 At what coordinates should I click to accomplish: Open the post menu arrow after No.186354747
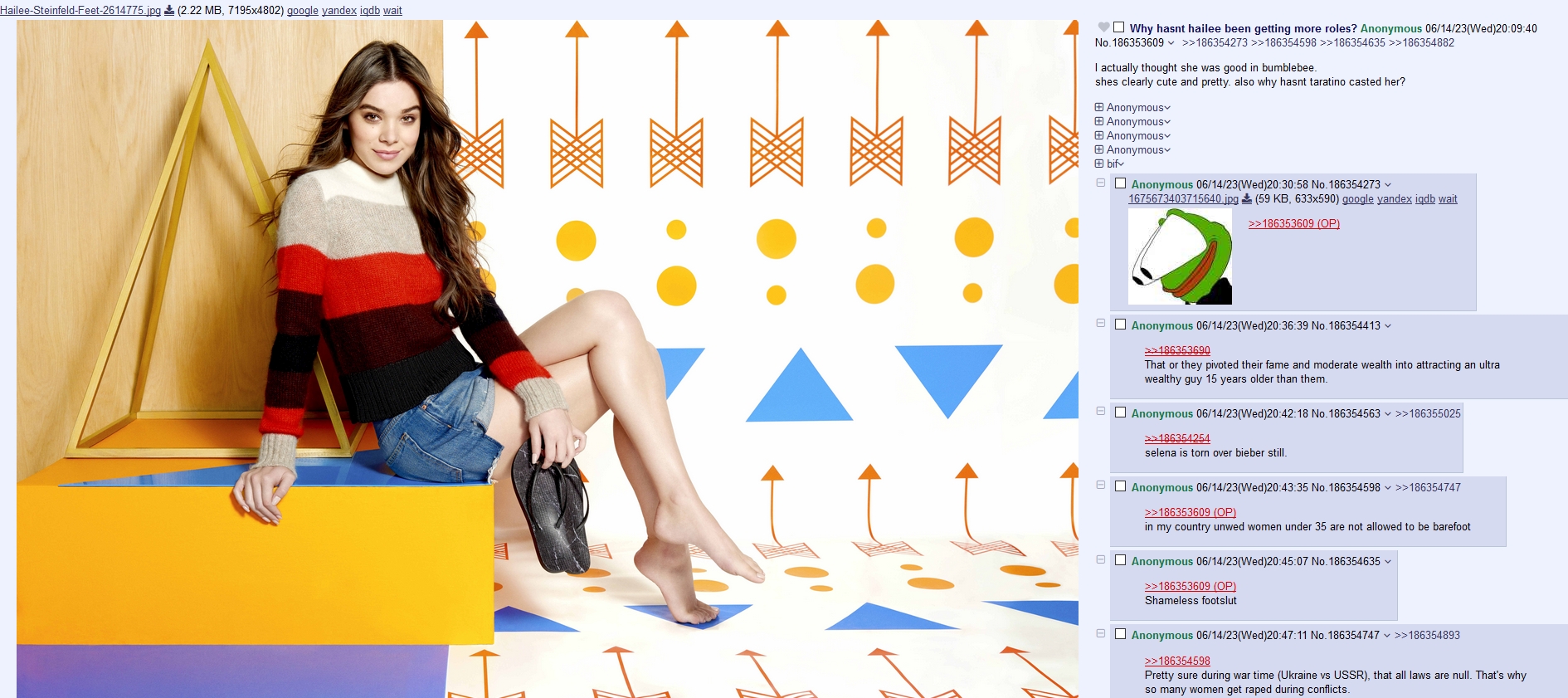coord(1387,636)
